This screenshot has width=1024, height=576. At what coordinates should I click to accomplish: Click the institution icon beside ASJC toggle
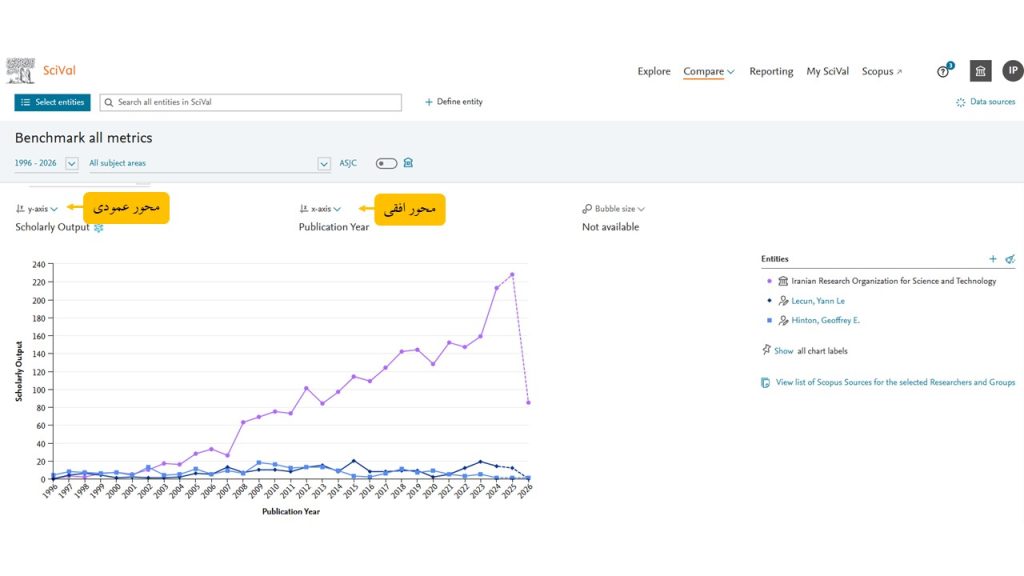tap(408, 163)
